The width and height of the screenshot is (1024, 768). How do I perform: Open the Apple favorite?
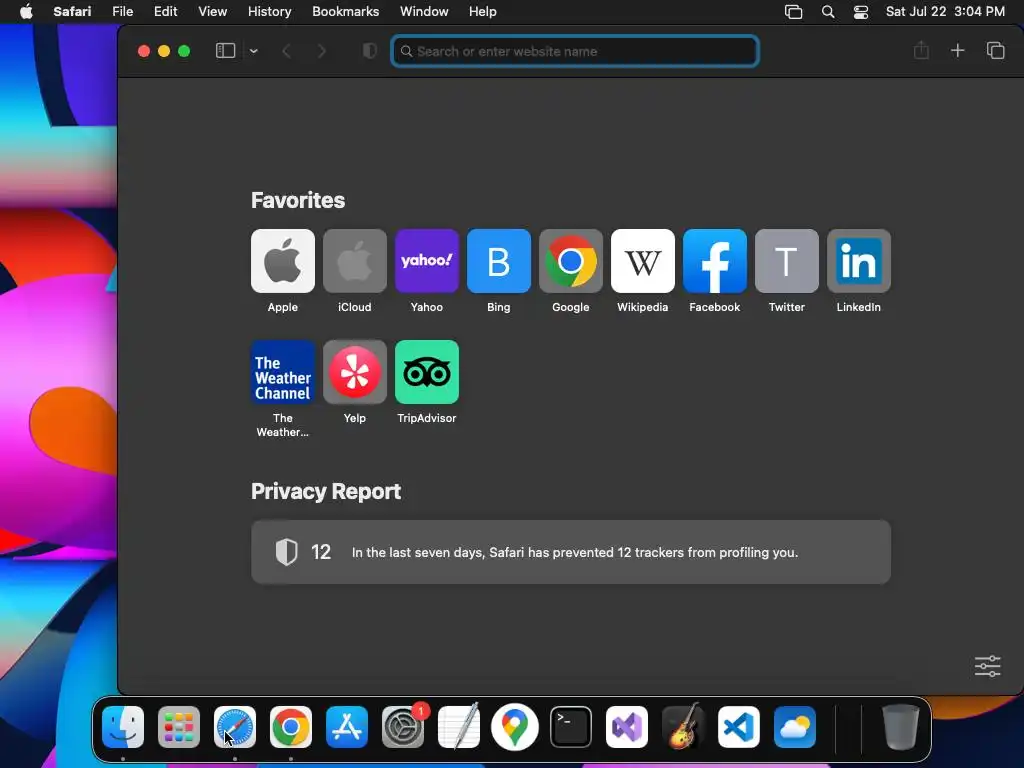(283, 261)
